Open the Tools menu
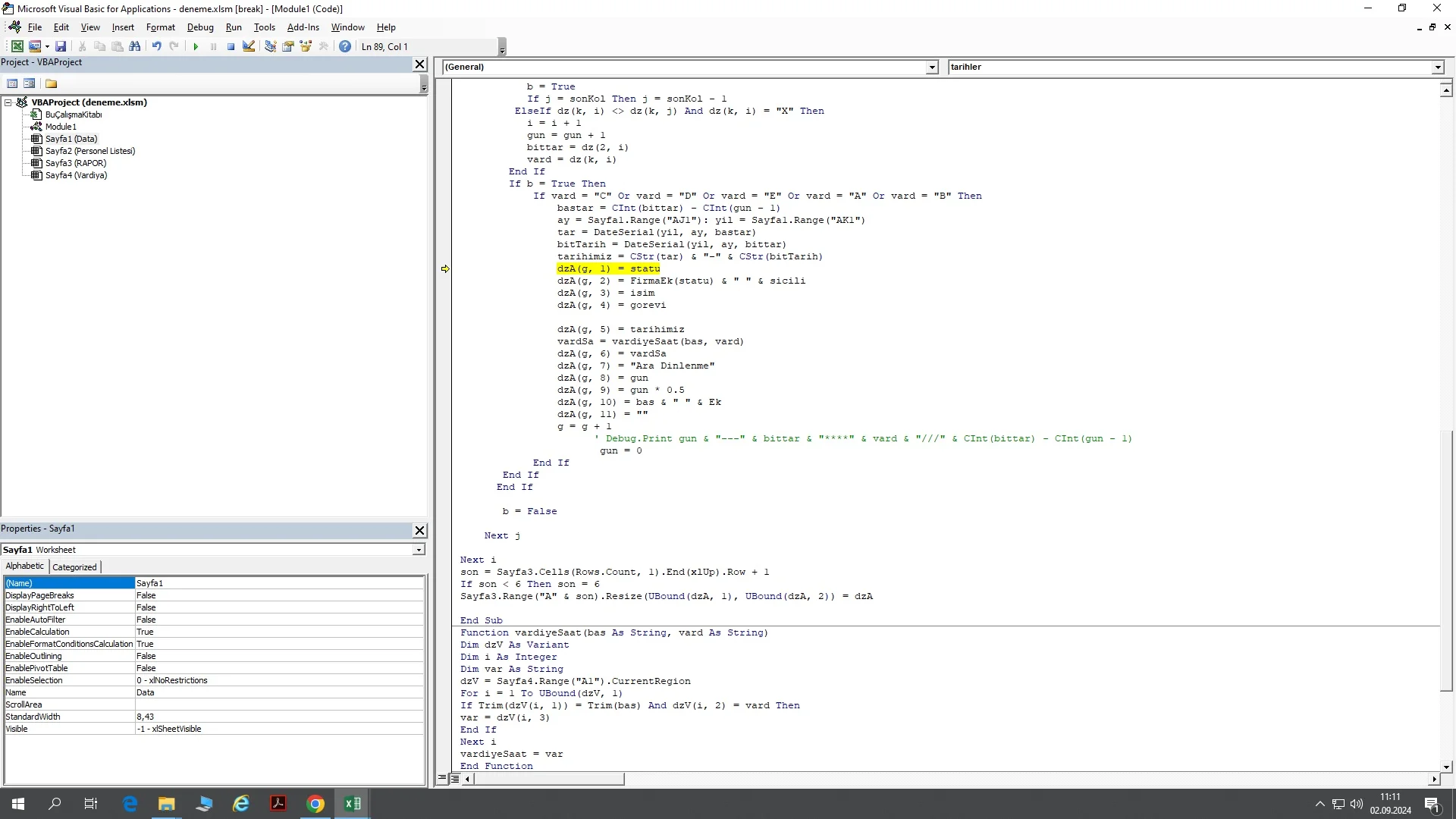The image size is (1456, 819). tap(264, 27)
